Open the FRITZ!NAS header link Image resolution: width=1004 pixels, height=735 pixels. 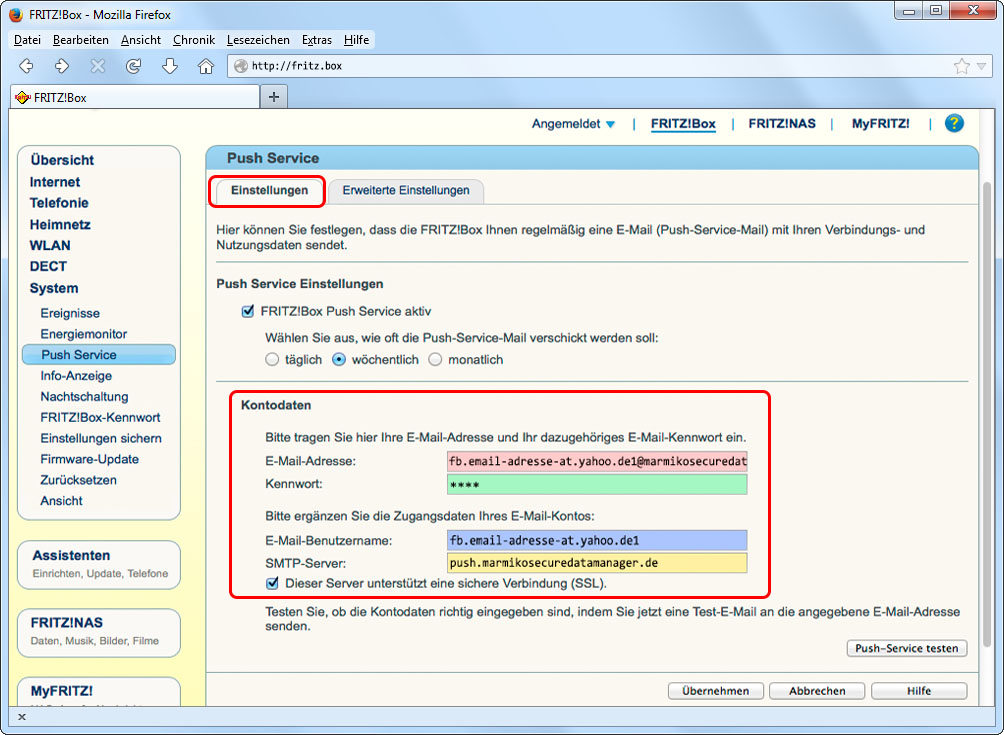782,124
